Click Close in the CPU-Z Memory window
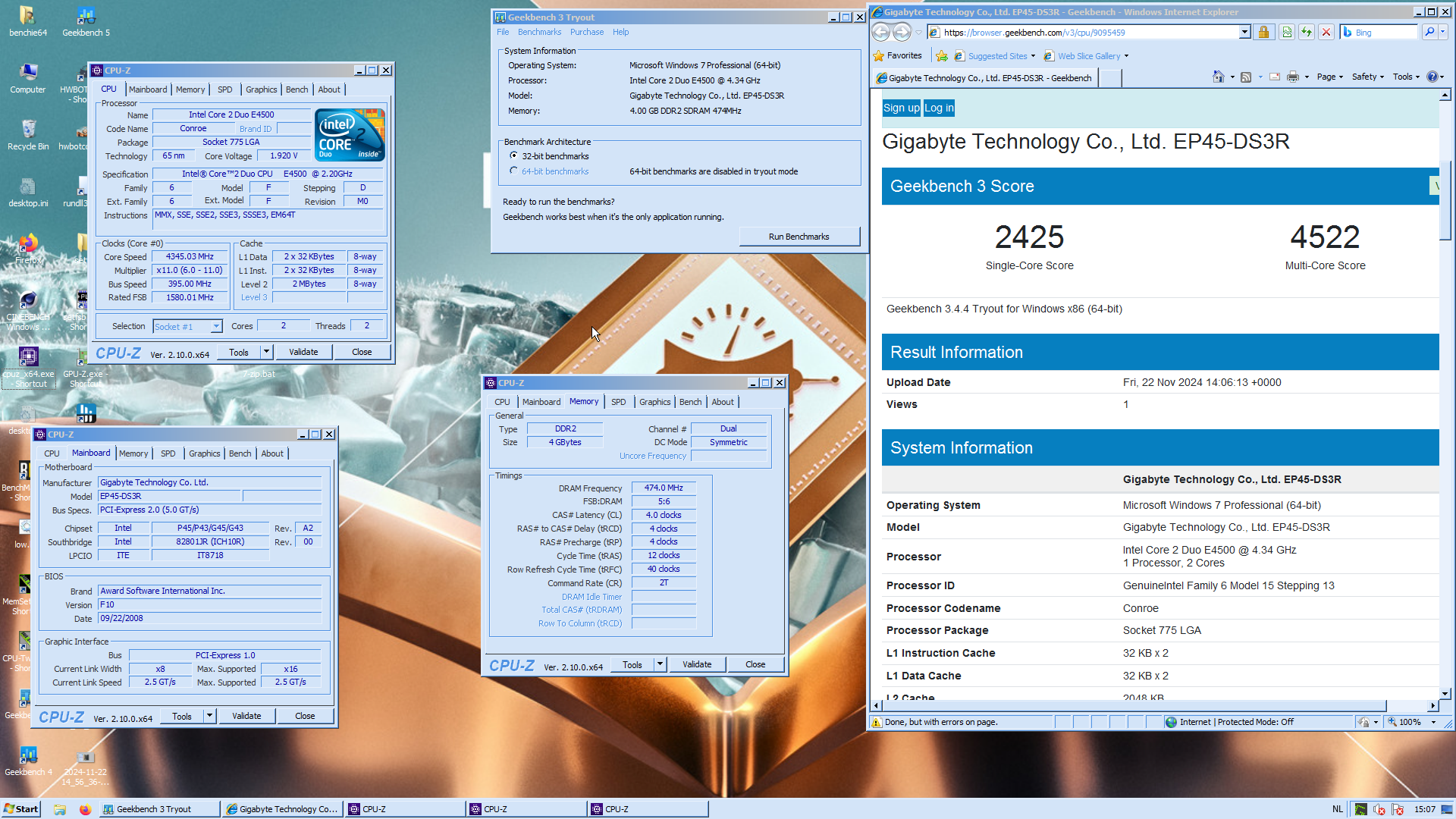 (755, 664)
